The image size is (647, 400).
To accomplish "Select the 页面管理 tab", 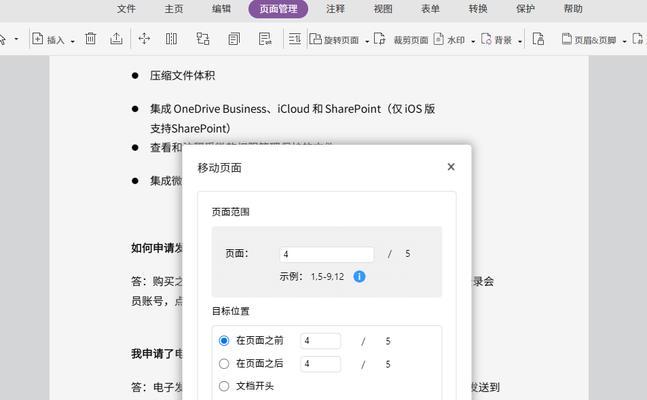I will 278,9.
